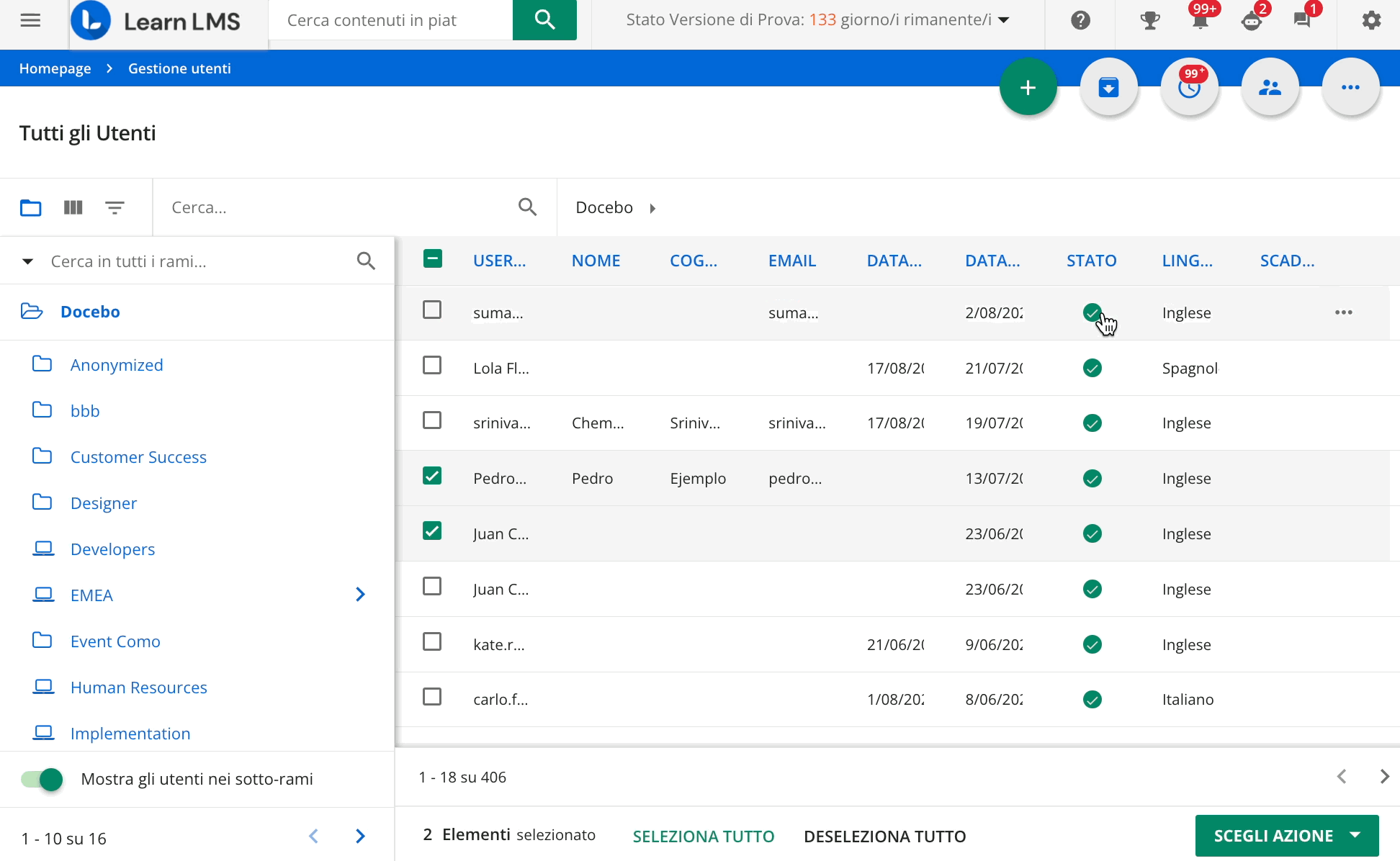The height and width of the screenshot is (861, 1400).
Task: Click the branch search magnifier icon
Action: (x=366, y=261)
